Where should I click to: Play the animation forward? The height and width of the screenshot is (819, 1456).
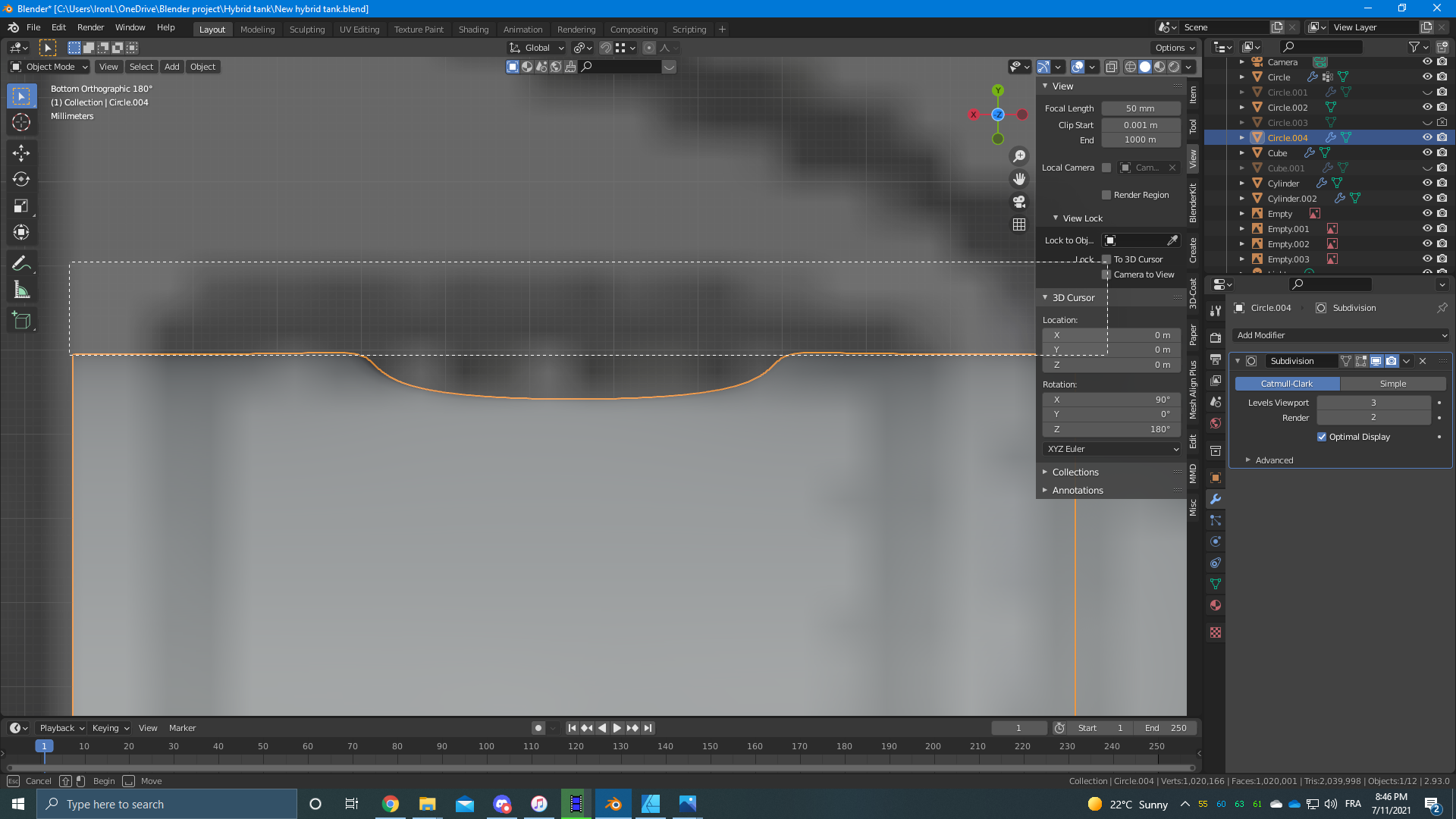[617, 728]
